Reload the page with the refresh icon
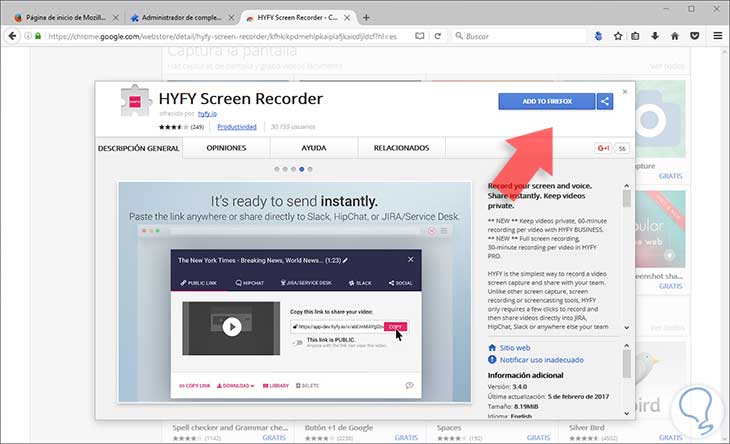The image size is (730, 444). click(x=438, y=36)
